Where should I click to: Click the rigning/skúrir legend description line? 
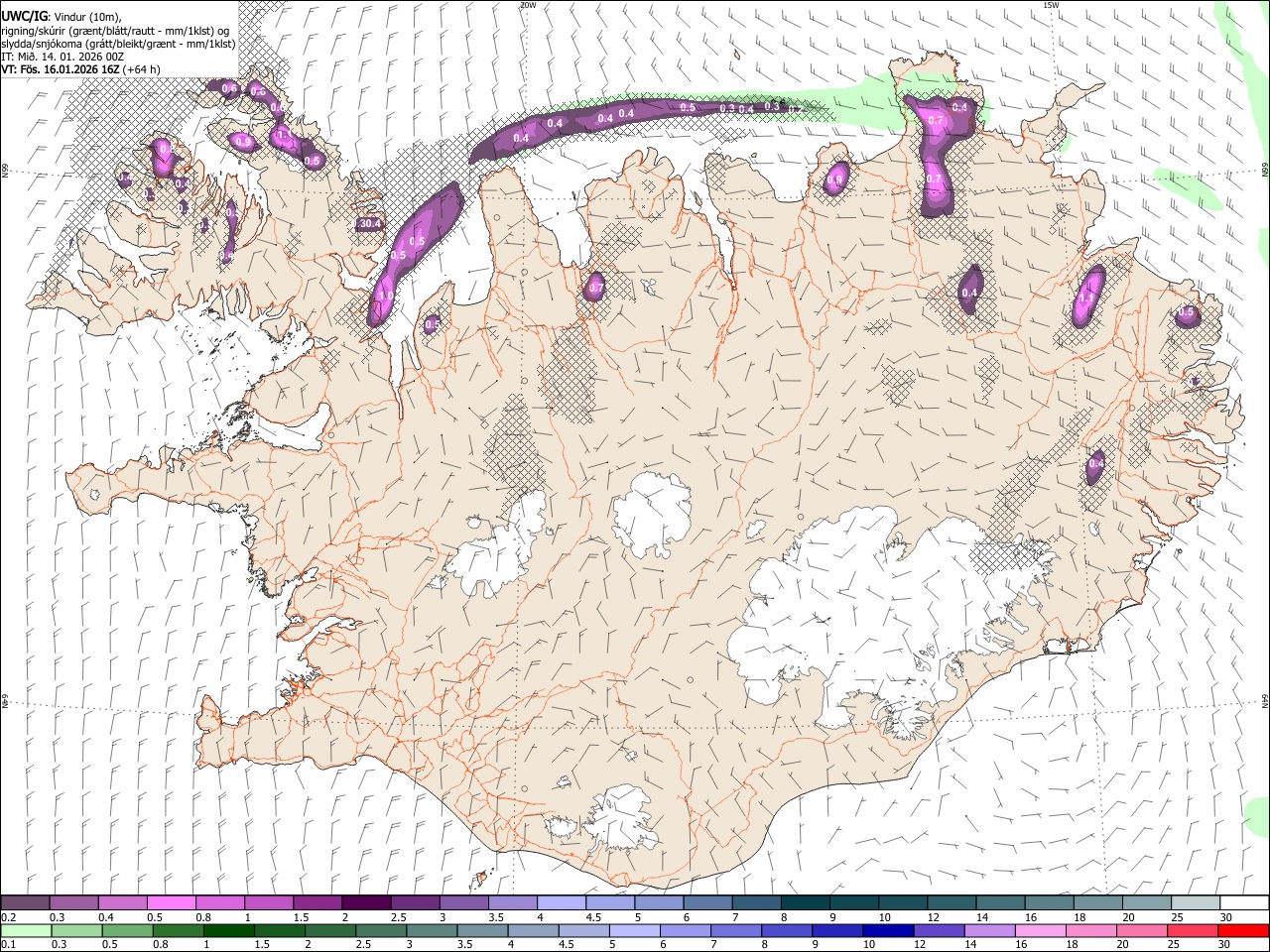[116, 30]
